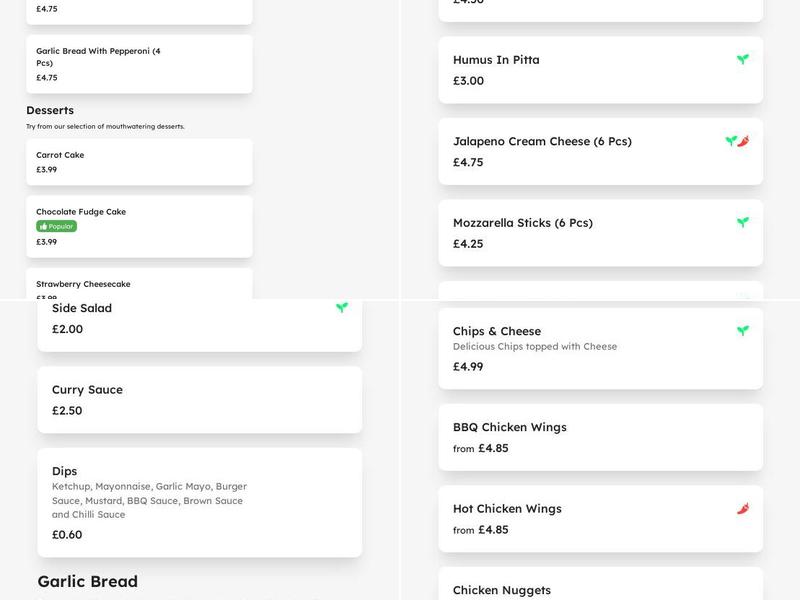Open the BBQ Chicken Wings item

(x=600, y=434)
